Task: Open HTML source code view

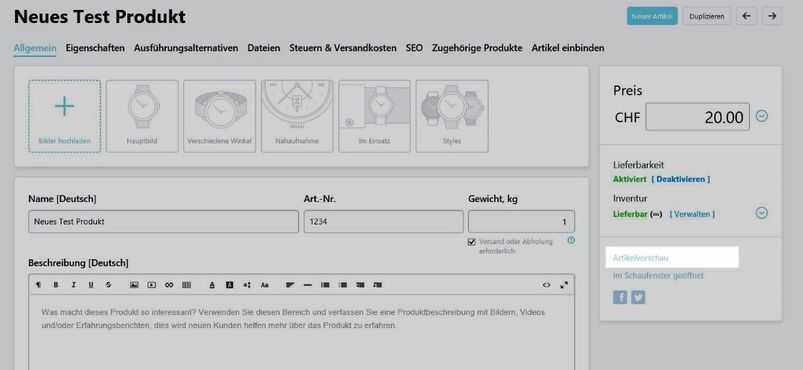Action: (546, 285)
